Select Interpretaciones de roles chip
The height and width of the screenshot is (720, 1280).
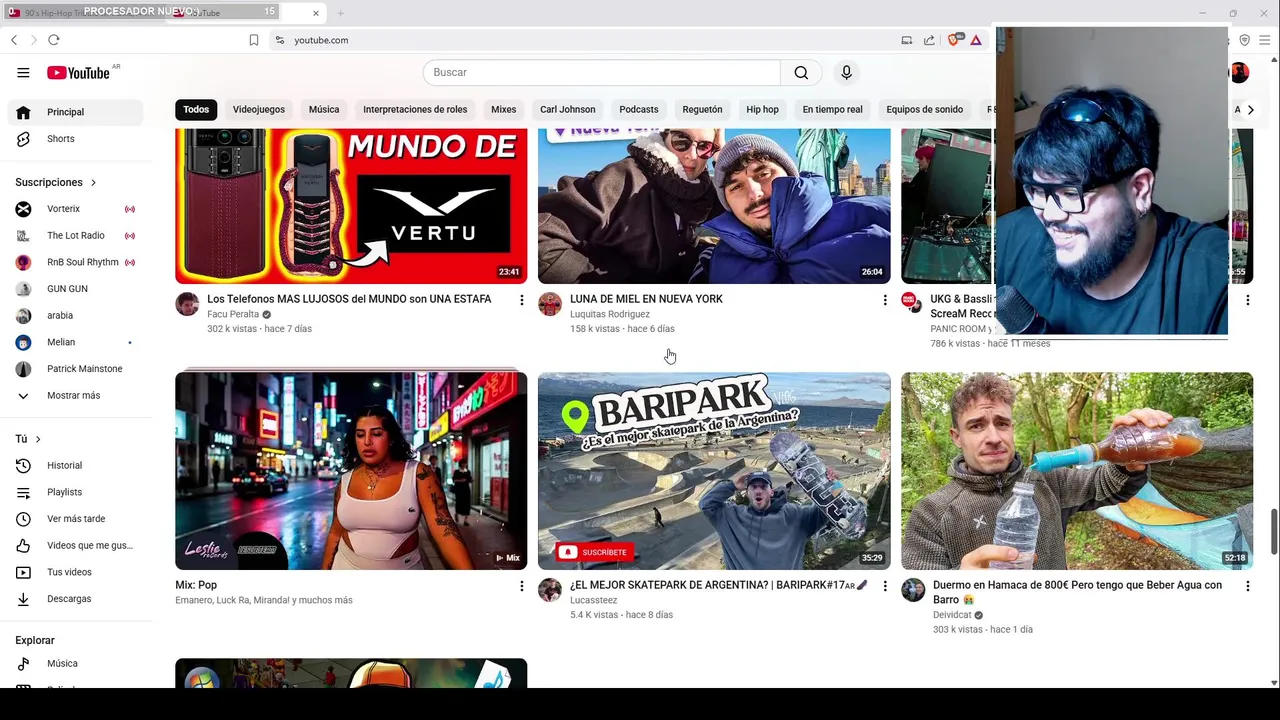click(415, 110)
